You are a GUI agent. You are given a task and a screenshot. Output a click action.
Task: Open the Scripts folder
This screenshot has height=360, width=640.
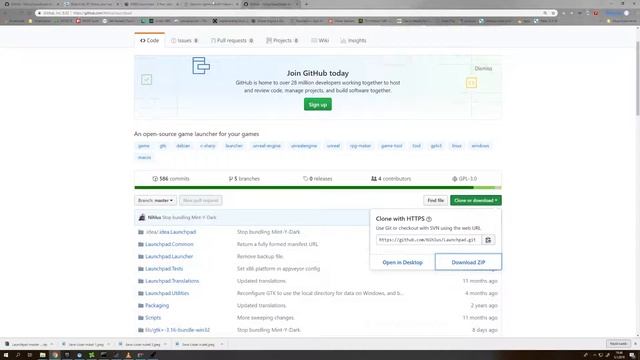click(153, 318)
